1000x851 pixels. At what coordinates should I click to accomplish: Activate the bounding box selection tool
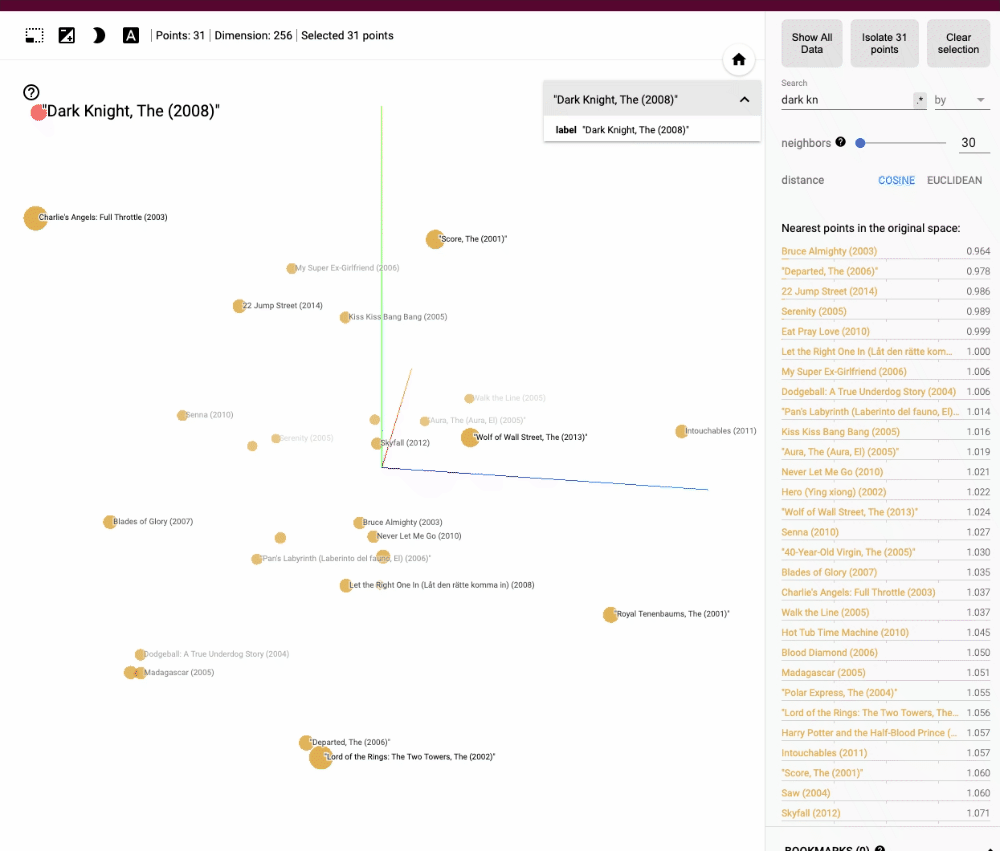35,36
